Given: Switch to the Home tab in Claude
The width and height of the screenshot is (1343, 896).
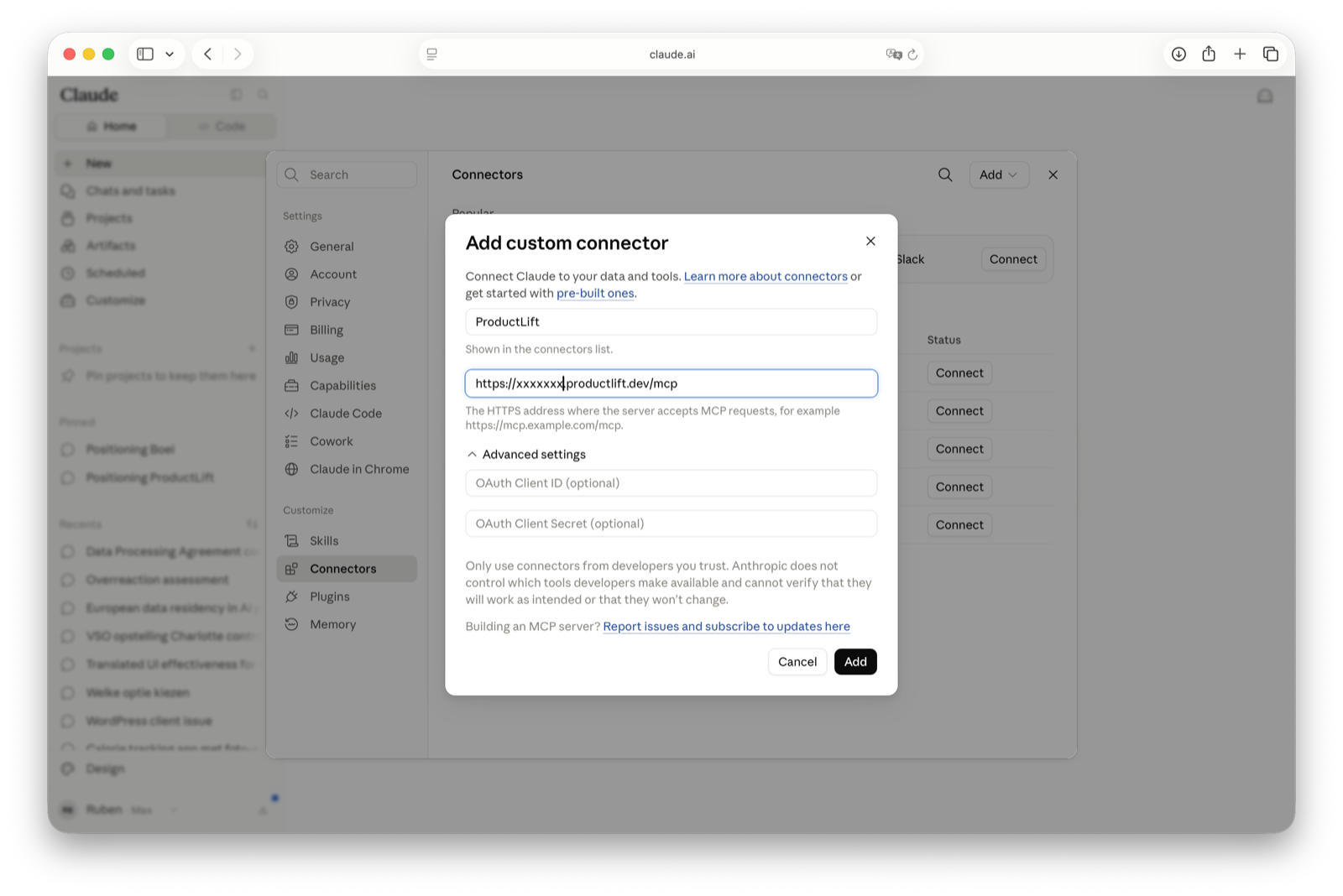Looking at the screenshot, I should [112, 127].
